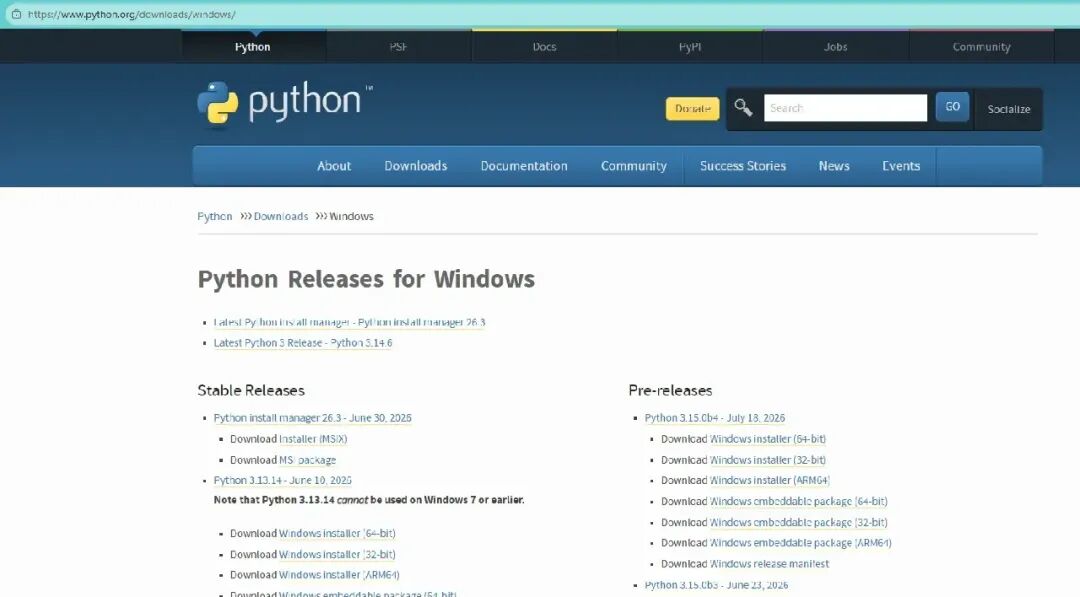Download stable Windows installer (64-bit)
Viewport: 1080px width, 597px height.
click(x=337, y=533)
